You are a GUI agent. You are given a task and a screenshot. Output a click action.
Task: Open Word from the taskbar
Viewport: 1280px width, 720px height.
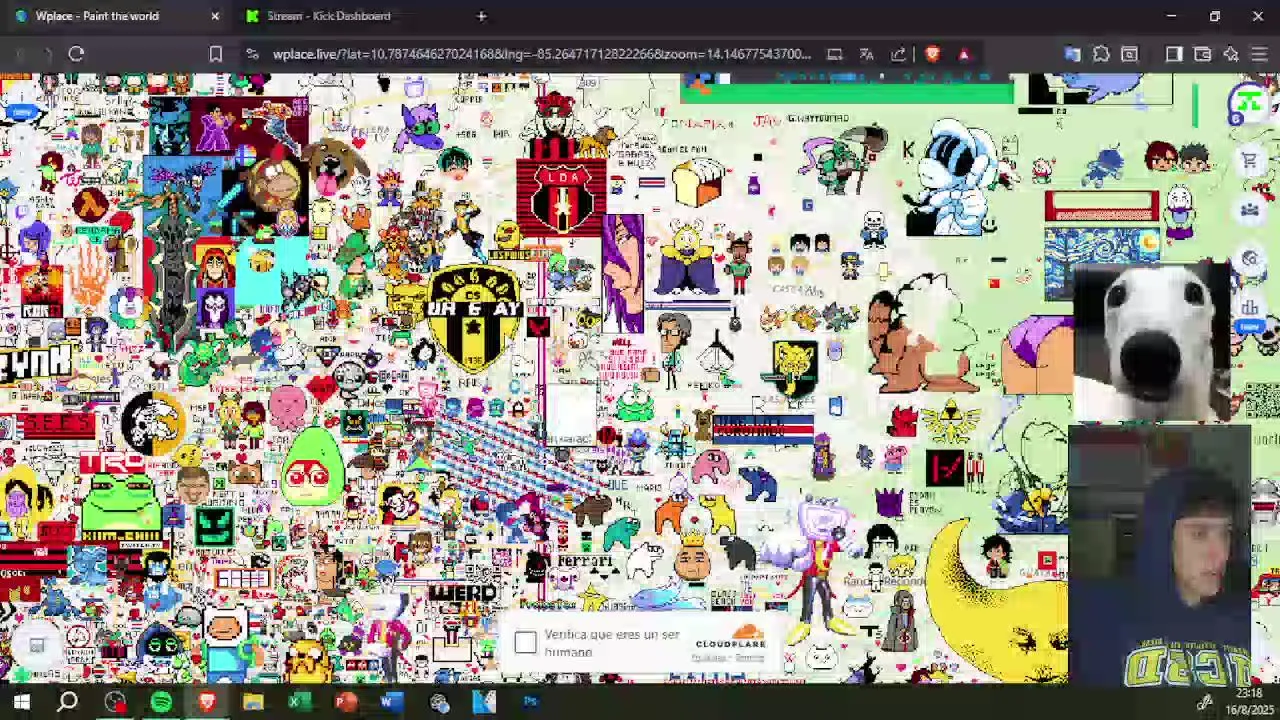[x=391, y=702]
